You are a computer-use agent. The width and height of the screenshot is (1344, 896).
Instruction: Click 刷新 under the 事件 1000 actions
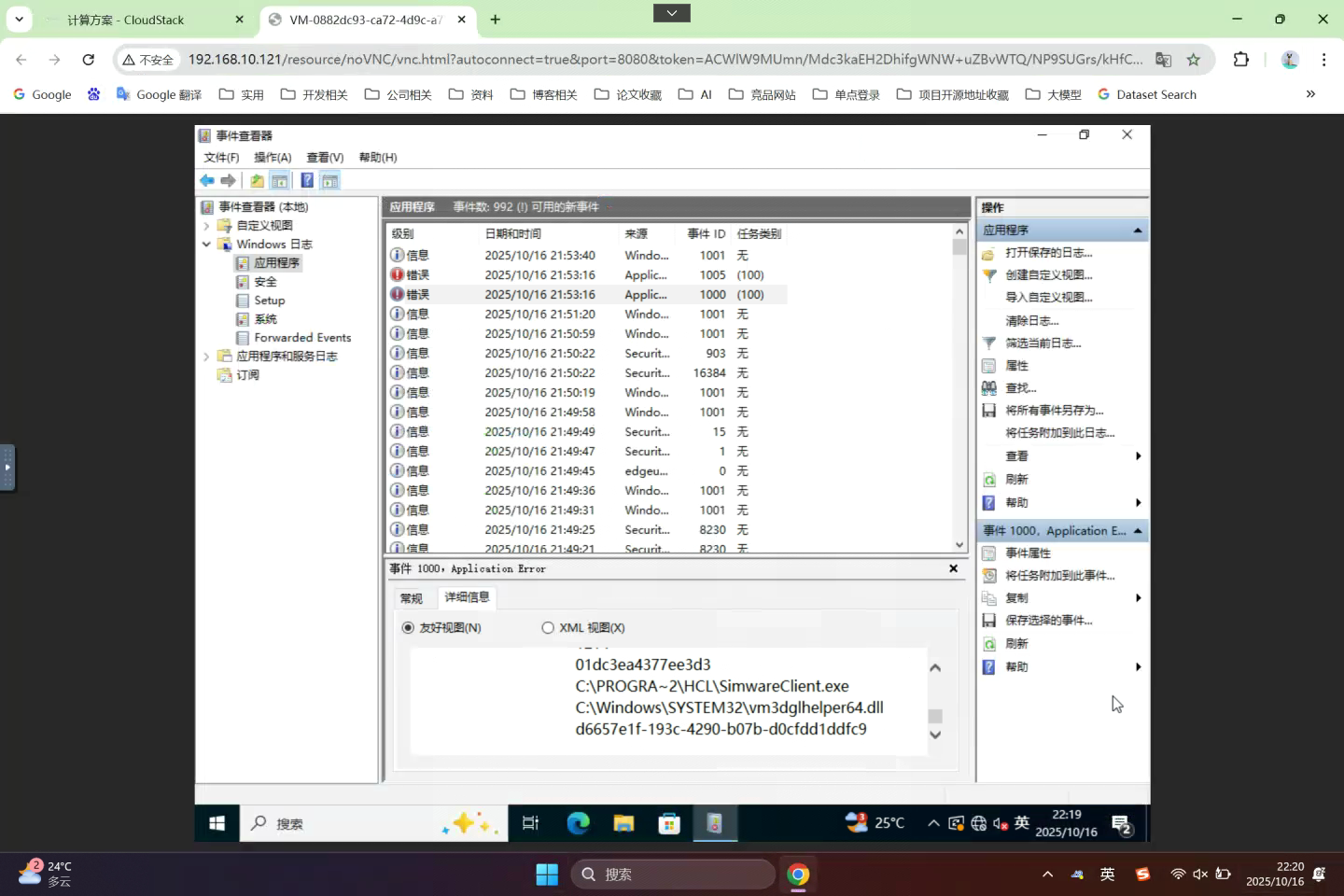click(x=1016, y=644)
